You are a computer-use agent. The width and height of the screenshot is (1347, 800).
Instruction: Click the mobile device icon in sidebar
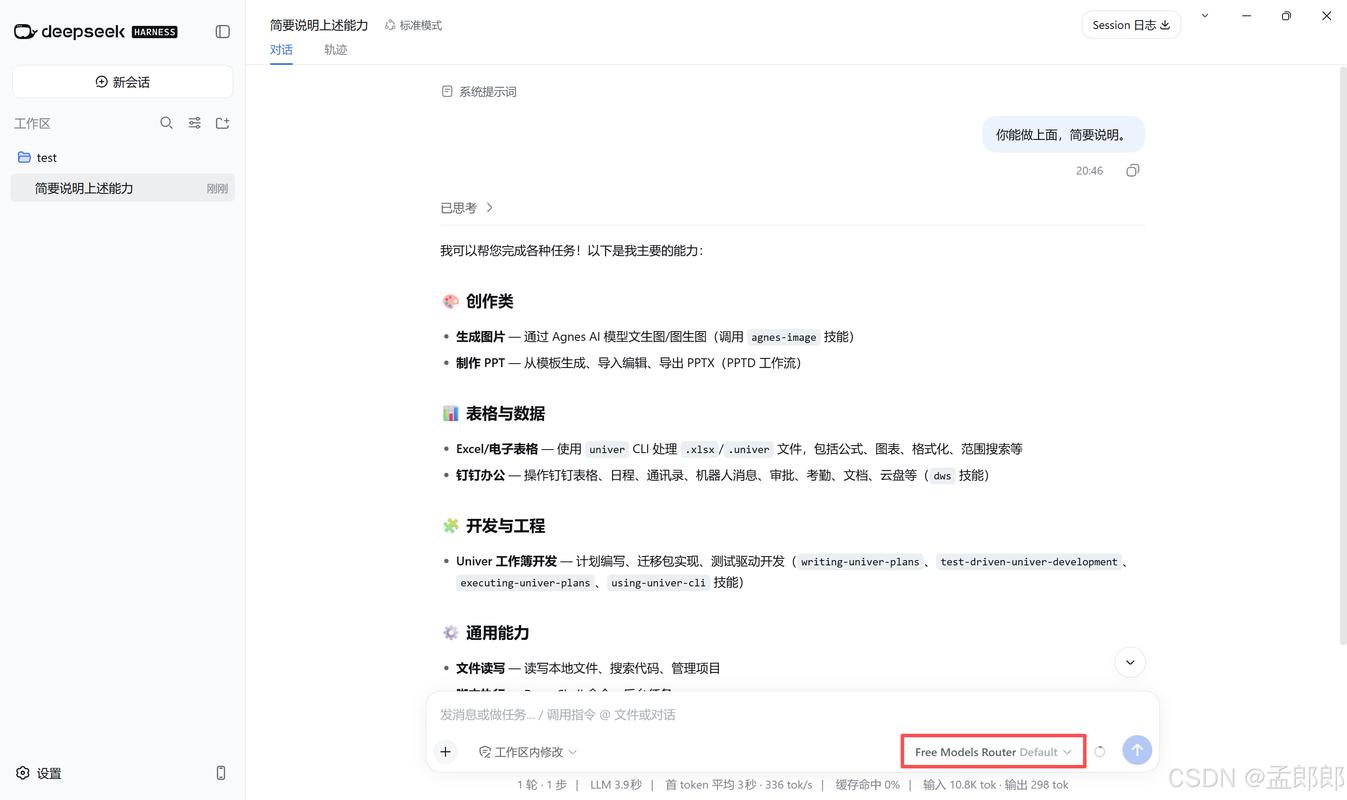click(x=221, y=773)
